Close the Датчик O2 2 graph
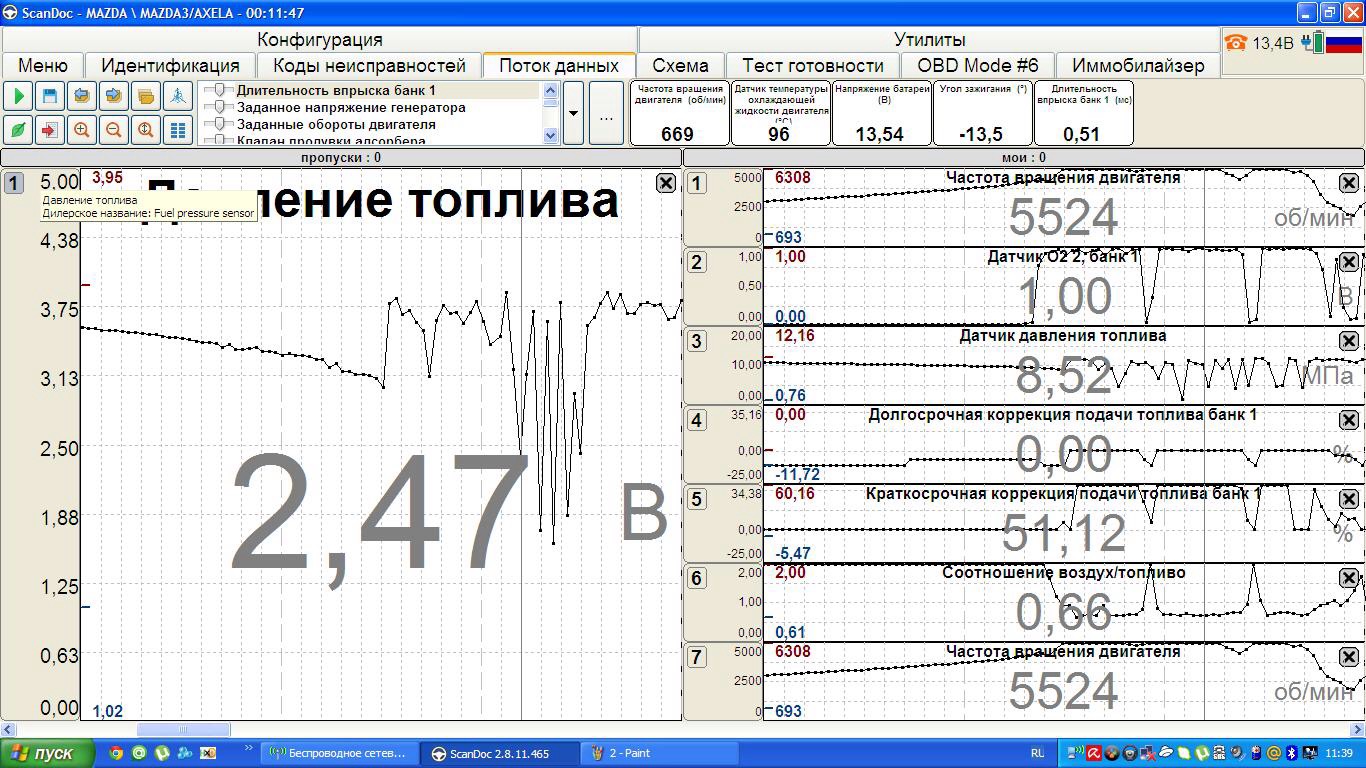Image resolution: width=1366 pixels, height=768 pixels. click(x=1349, y=262)
